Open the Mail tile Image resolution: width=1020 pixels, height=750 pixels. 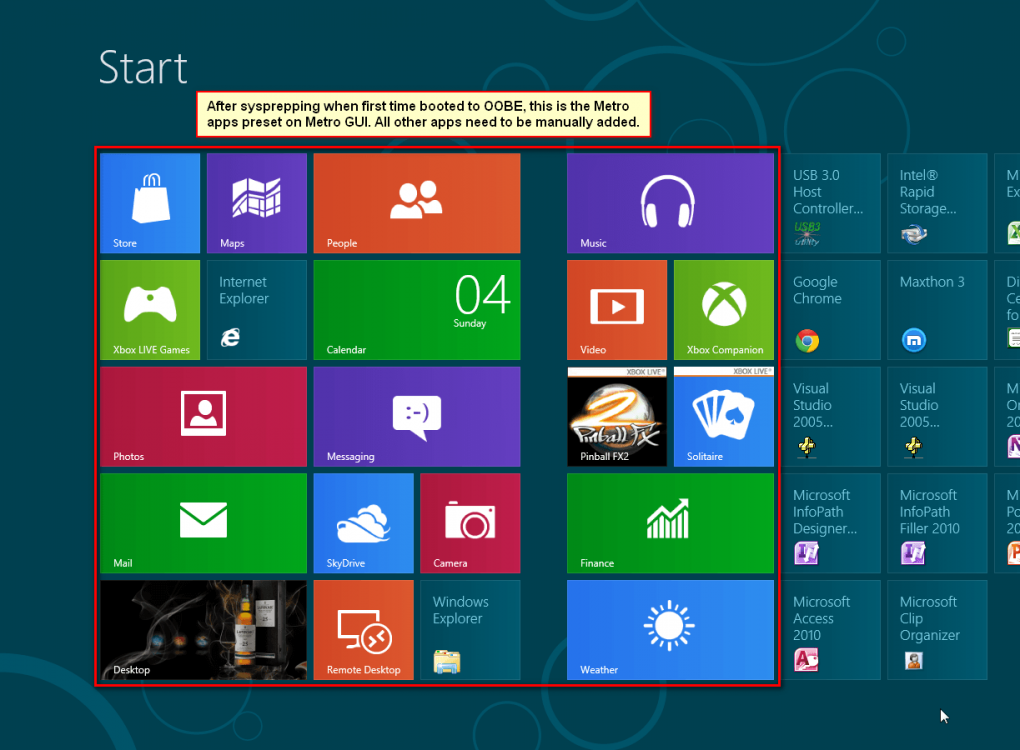pyautogui.click(x=203, y=523)
